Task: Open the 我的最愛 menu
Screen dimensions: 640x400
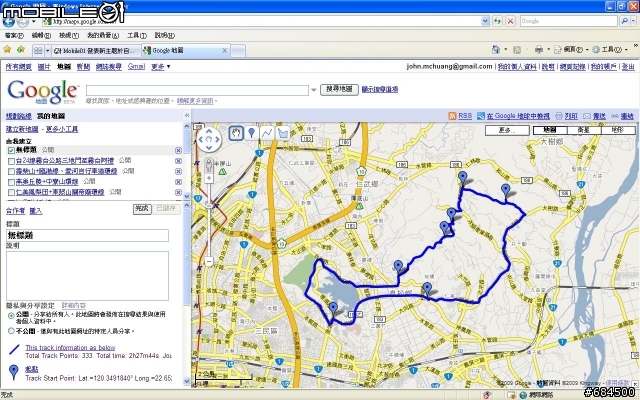Action: pos(103,36)
